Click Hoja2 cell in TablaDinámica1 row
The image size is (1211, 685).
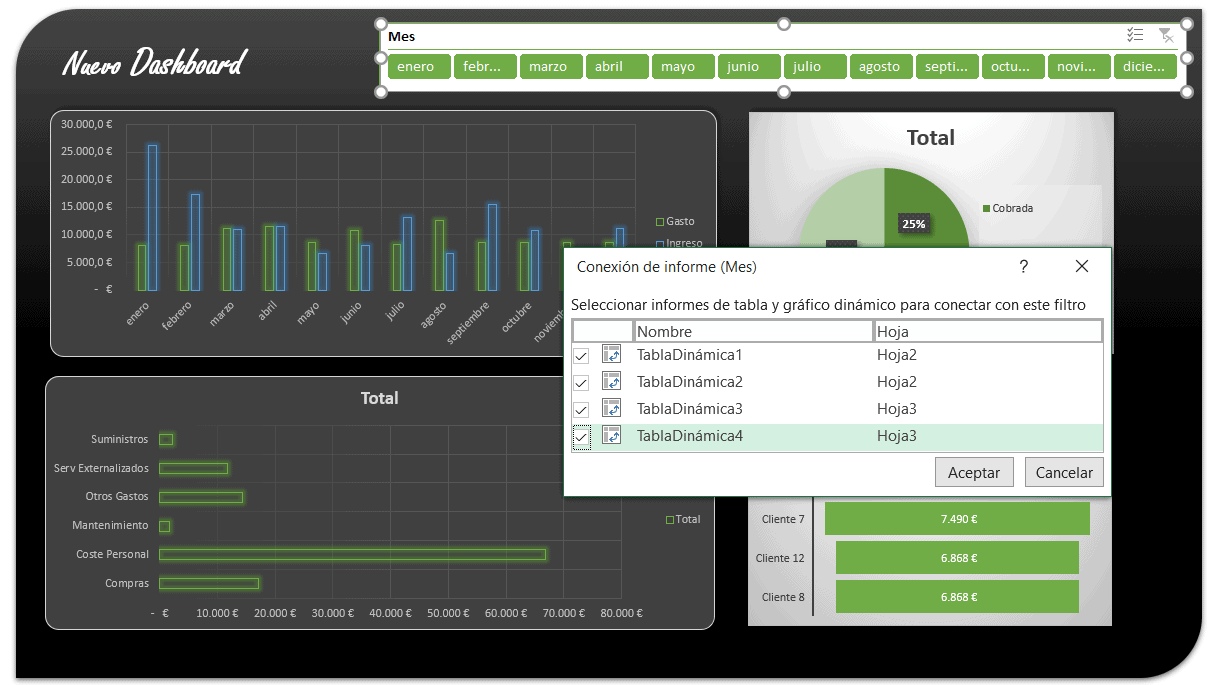[897, 354]
